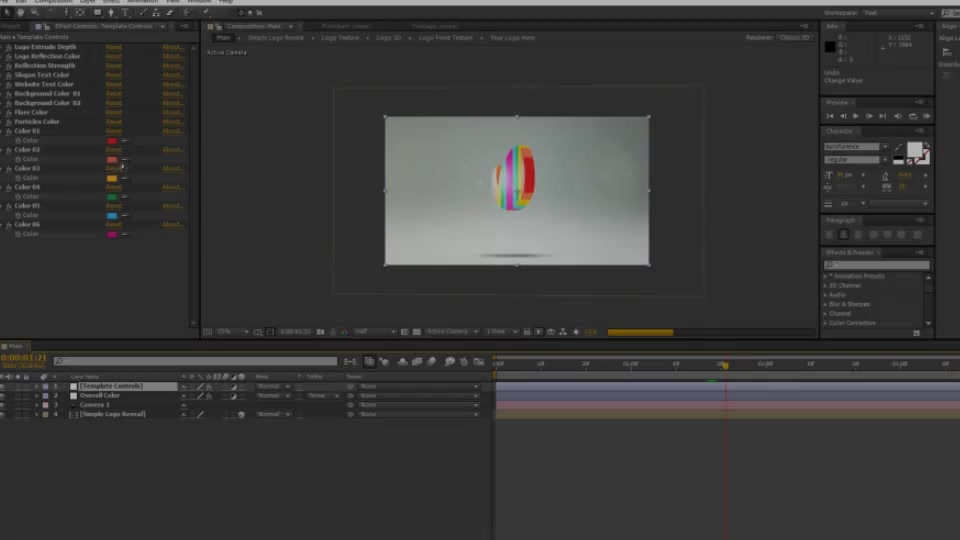Expand the Animation Presets folder
Image resolution: width=960 pixels, height=540 pixels.
825,276
